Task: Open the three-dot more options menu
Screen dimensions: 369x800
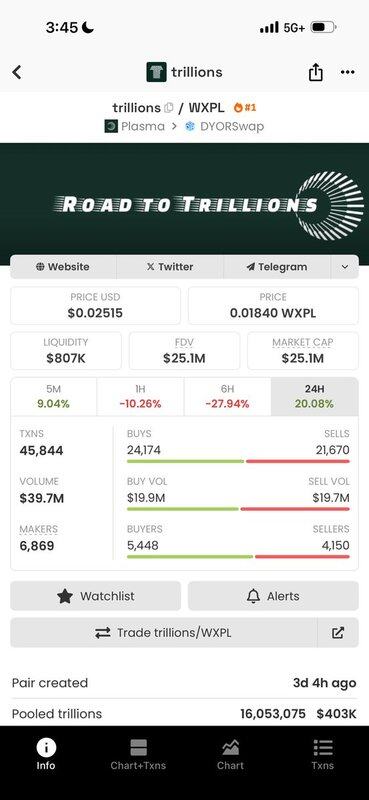Action: pos(348,72)
